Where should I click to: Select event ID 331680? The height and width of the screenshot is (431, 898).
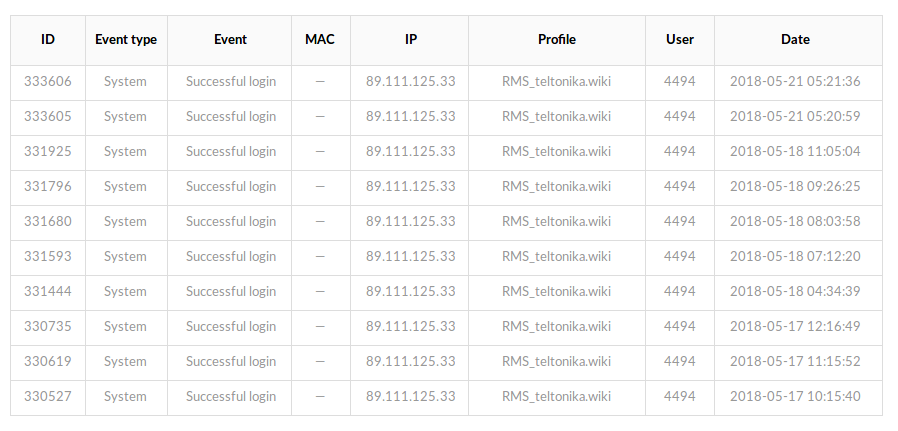coord(48,222)
